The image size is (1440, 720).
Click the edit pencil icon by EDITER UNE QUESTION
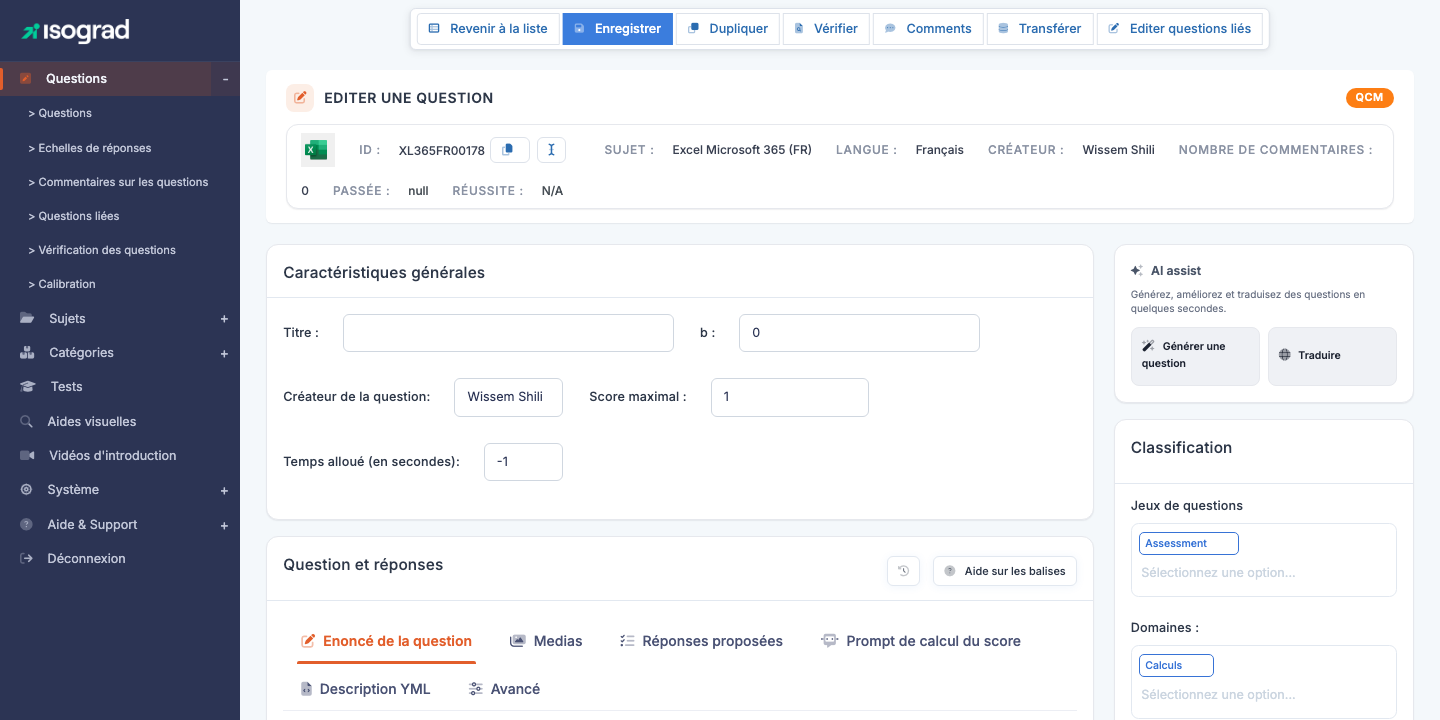(300, 98)
